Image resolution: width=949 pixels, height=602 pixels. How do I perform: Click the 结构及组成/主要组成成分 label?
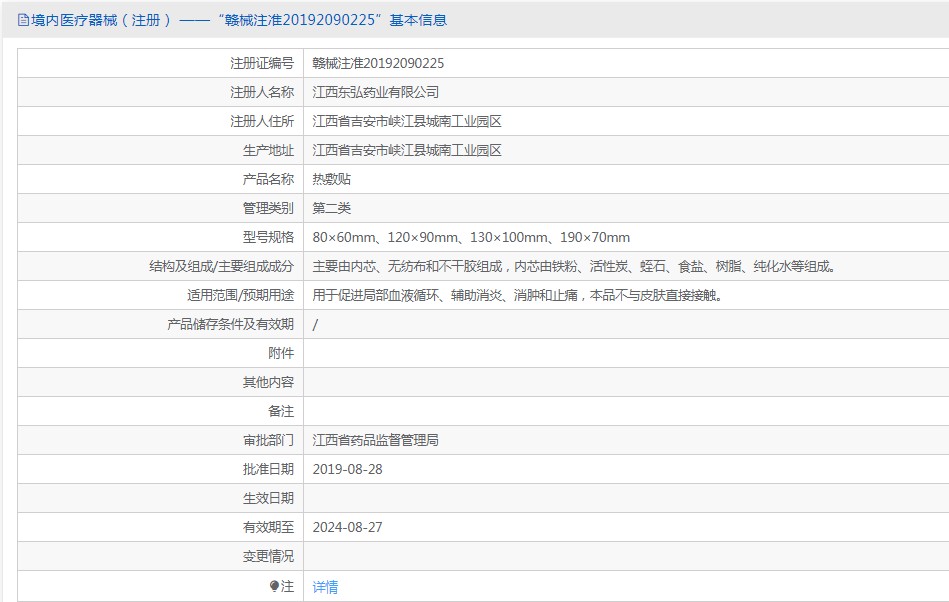pyautogui.click(x=222, y=266)
